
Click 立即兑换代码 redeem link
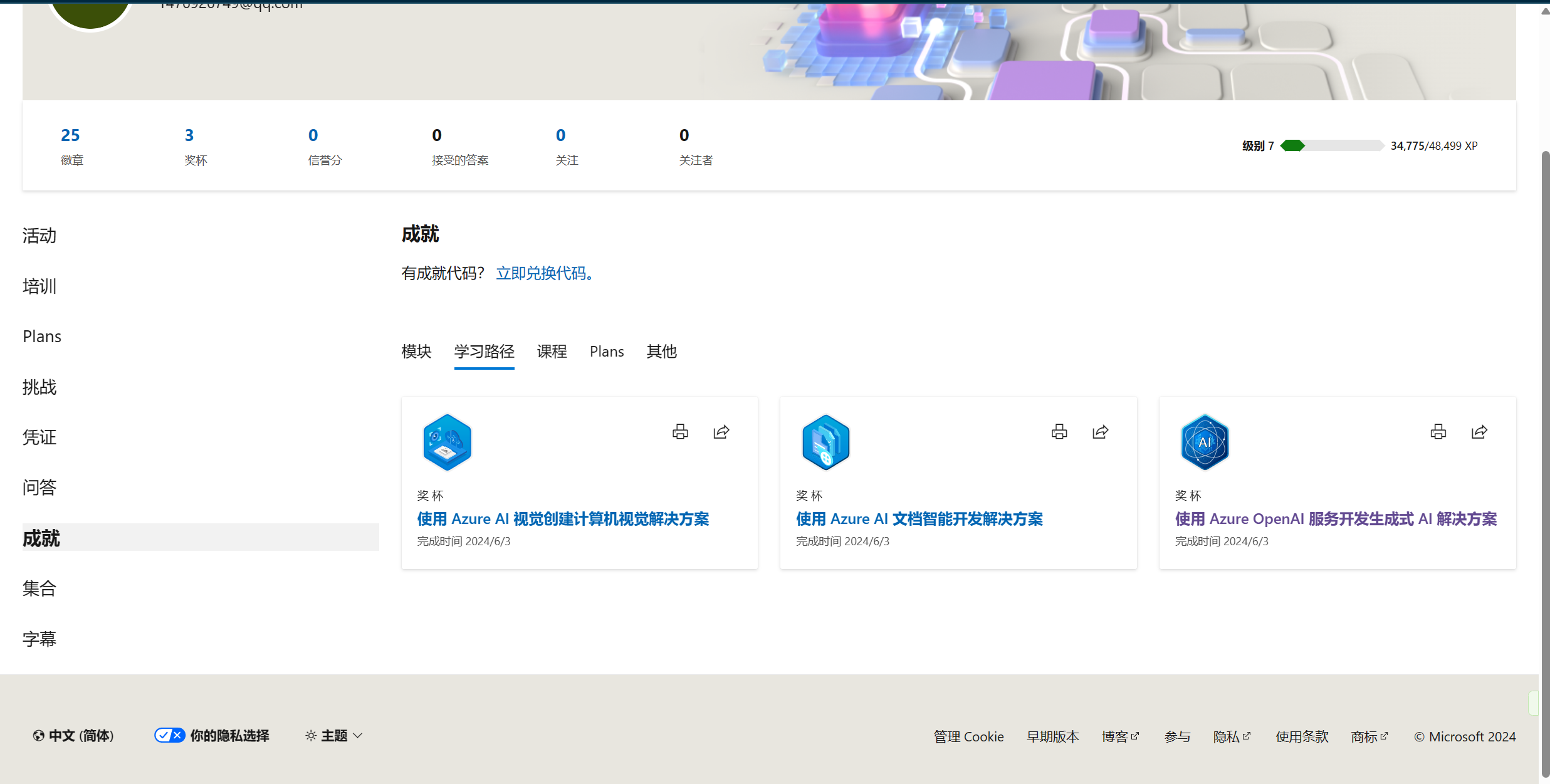click(544, 273)
